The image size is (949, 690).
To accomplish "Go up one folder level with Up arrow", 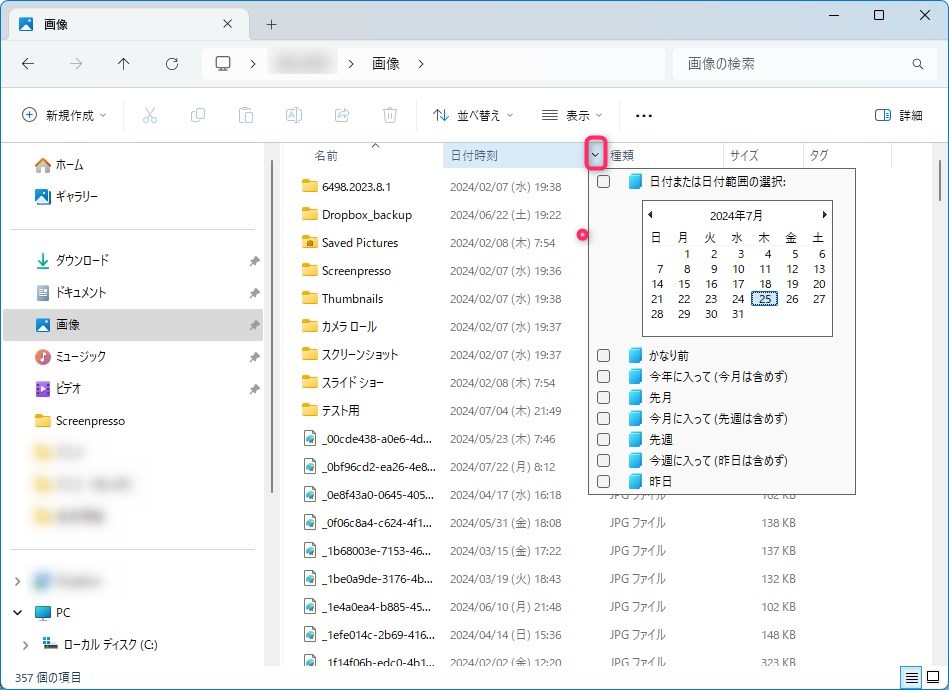I will point(124,64).
